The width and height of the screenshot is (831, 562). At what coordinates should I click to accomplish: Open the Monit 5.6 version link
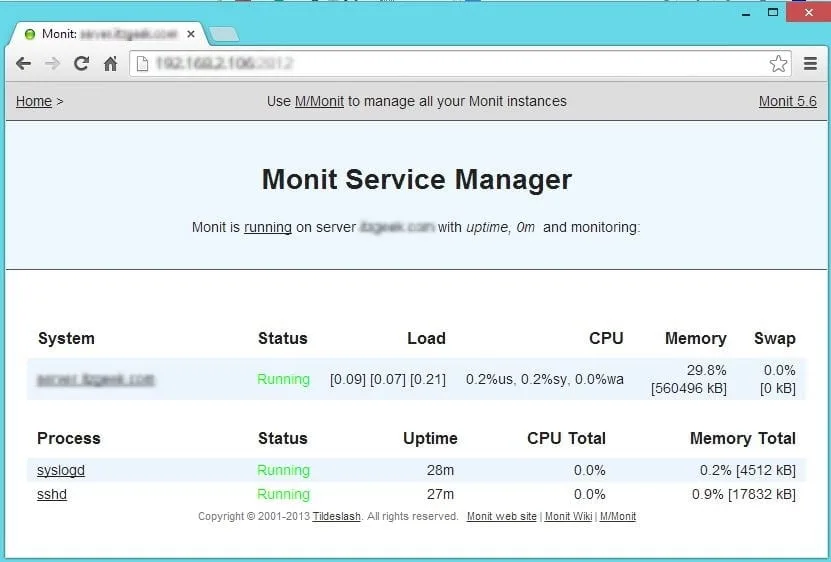788,101
